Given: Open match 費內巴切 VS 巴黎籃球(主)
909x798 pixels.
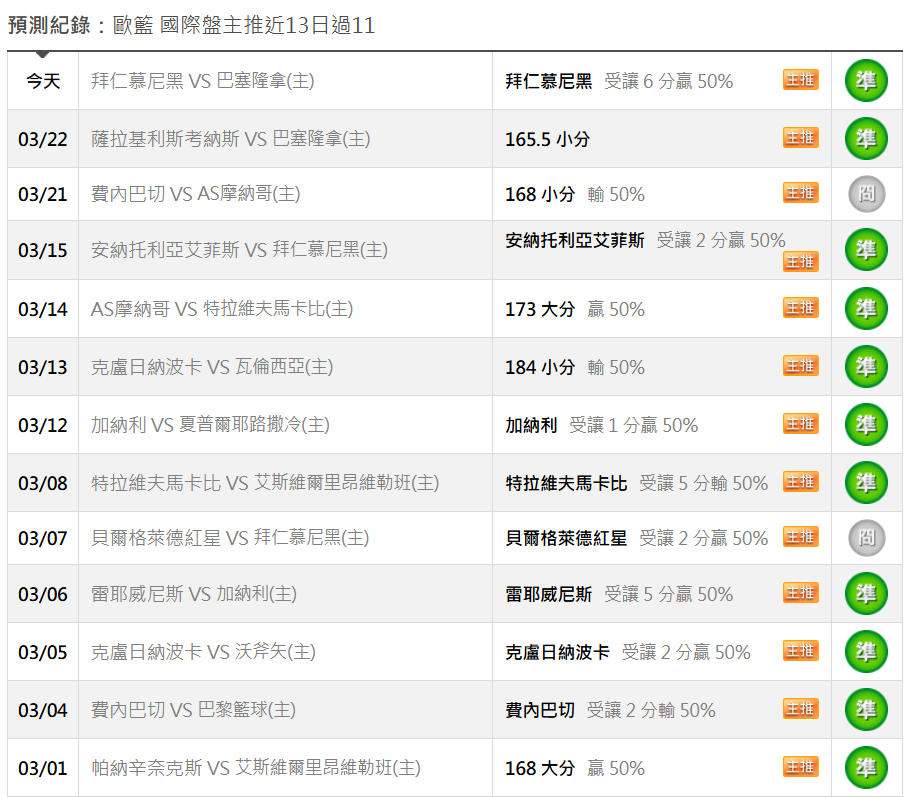Looking at the screenshot, I should tap(193, 709).
